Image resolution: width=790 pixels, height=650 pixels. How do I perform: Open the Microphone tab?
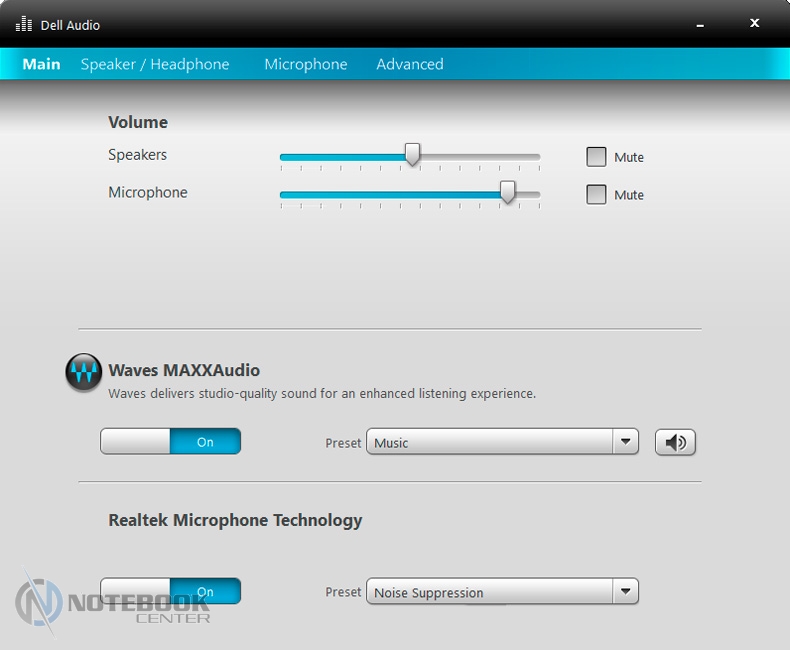[306, 64]
